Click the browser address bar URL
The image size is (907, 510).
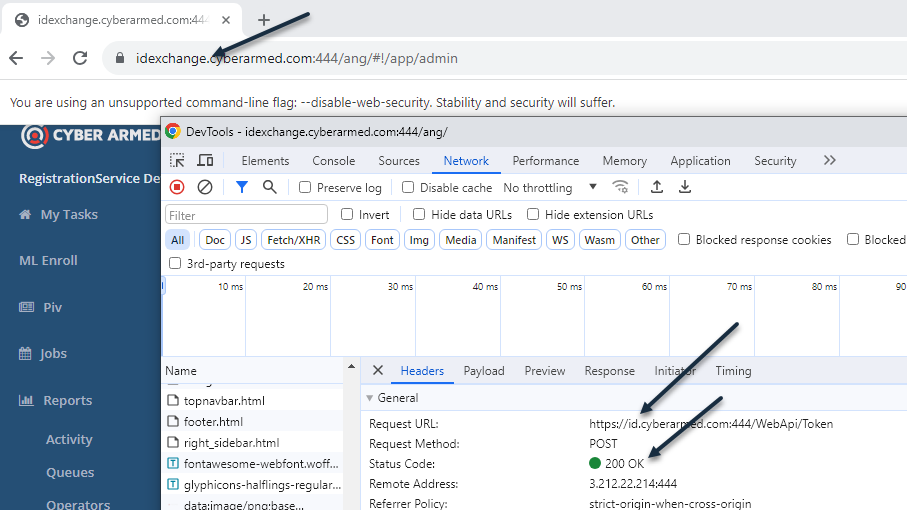tap(297, 58)
